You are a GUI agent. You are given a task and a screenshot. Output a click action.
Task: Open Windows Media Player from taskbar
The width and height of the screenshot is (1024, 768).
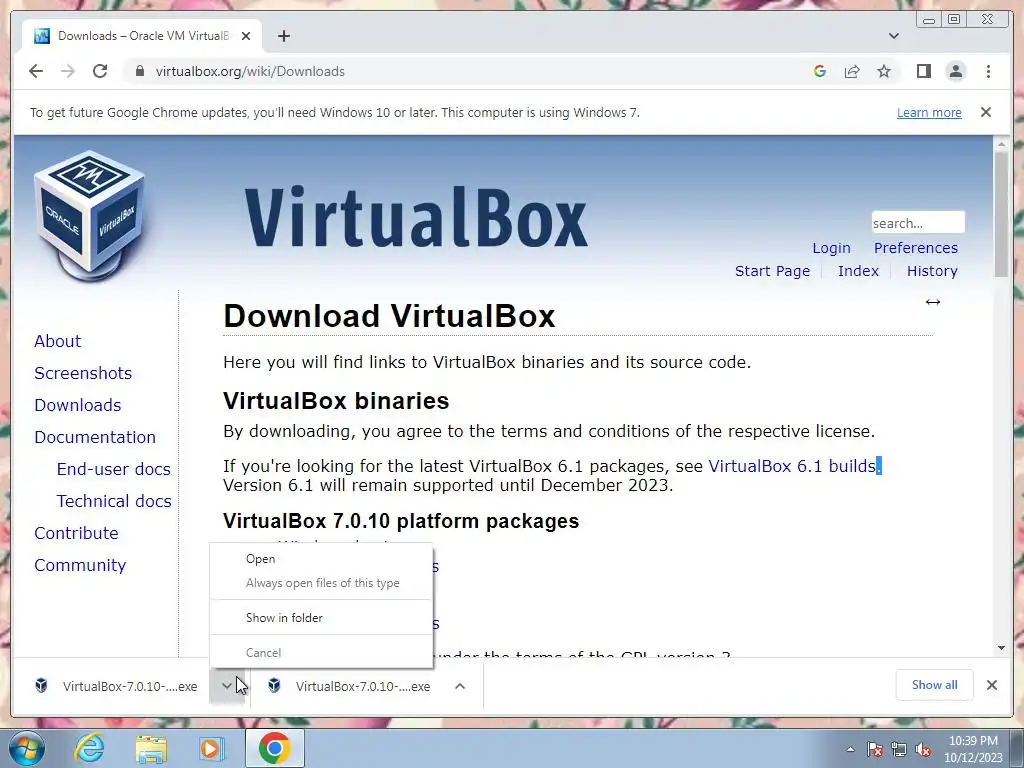[212, 748]
